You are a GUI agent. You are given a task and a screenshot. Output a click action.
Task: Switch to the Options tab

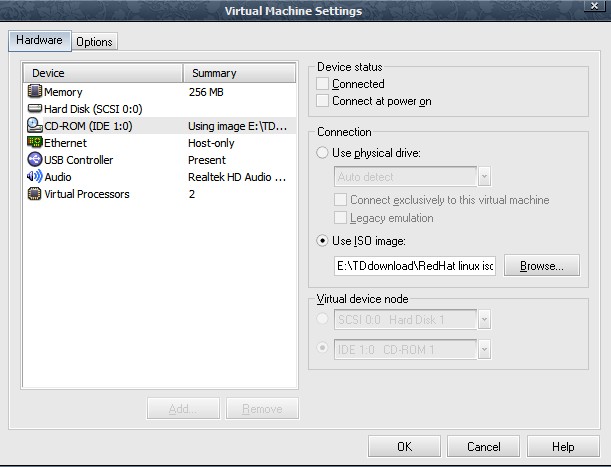tap(95, 42)
